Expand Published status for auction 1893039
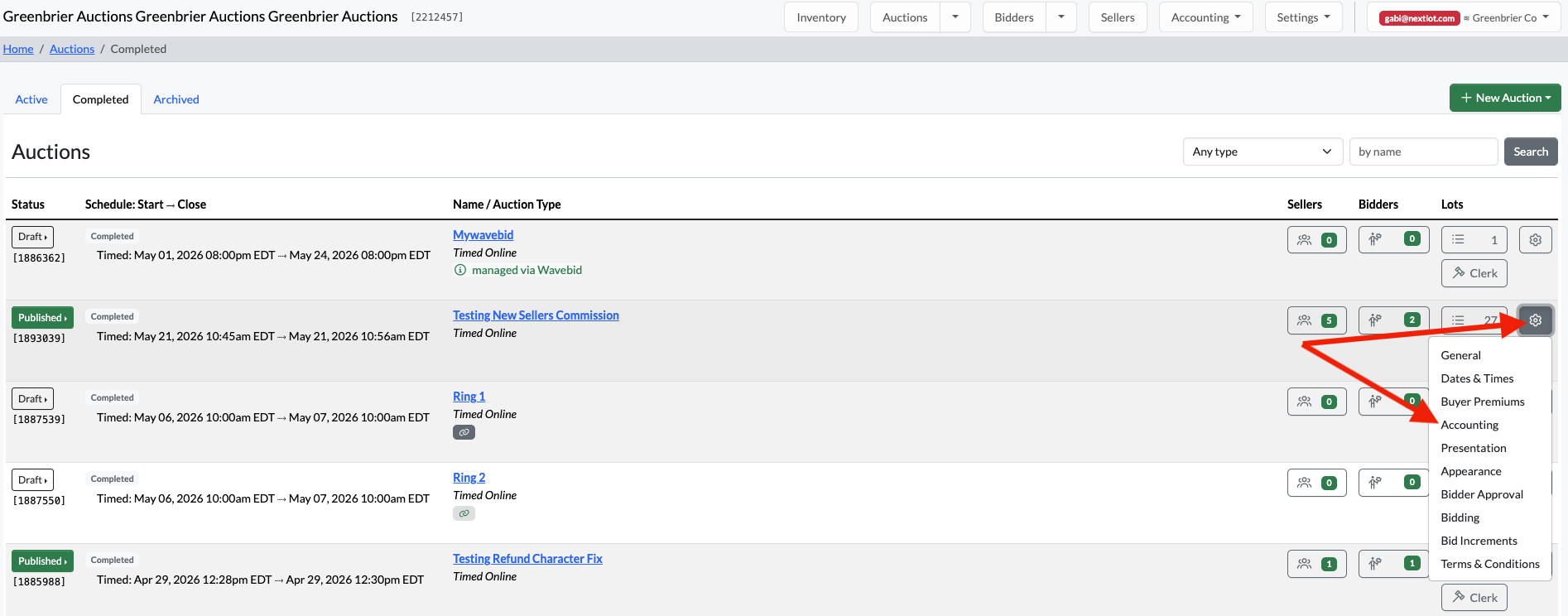Screen dimensions: 1568x616 tap(42, 318)
